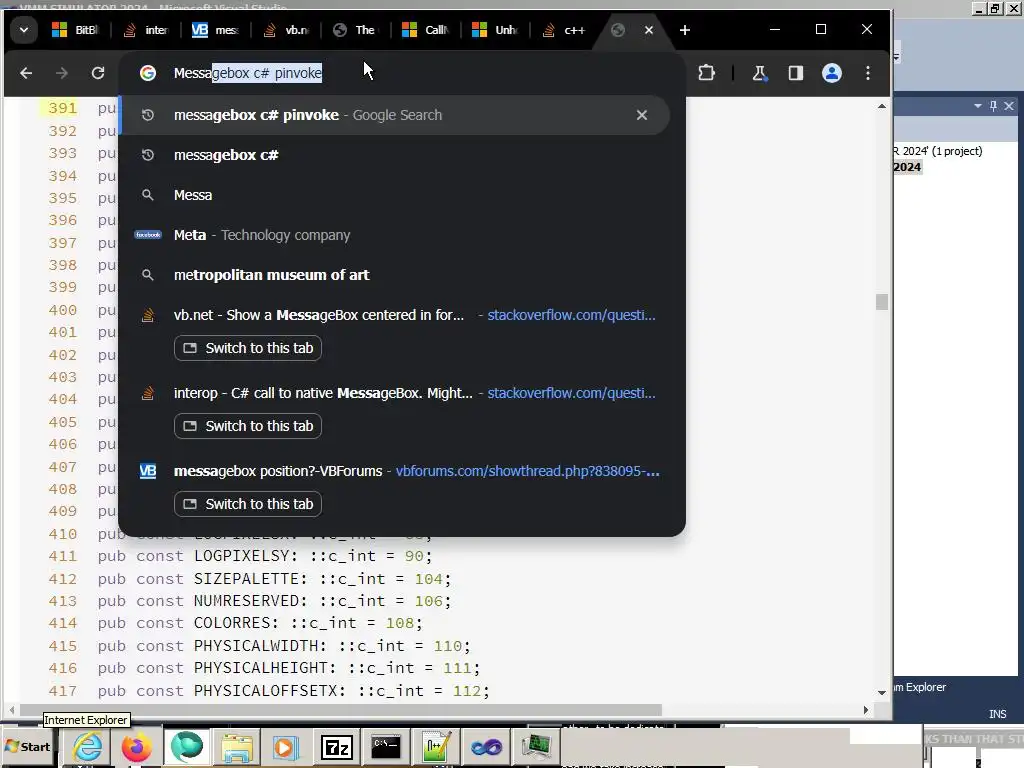Open file explorer folder taskbar icon
This screenshot has width=1024, height=768.
(236, 747)
